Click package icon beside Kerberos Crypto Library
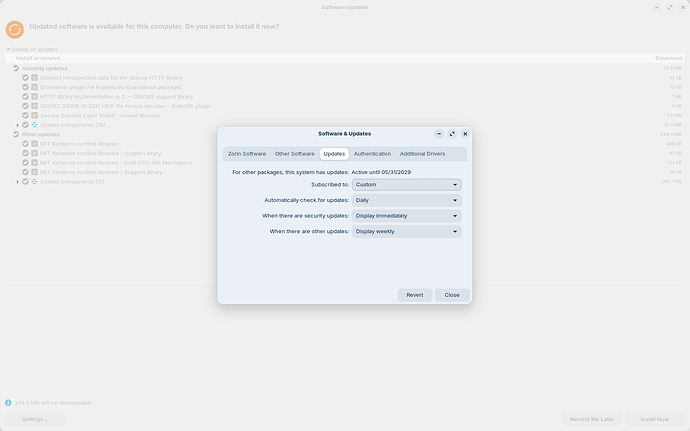Screen dimensions: 690x431 tap(34, 153)
